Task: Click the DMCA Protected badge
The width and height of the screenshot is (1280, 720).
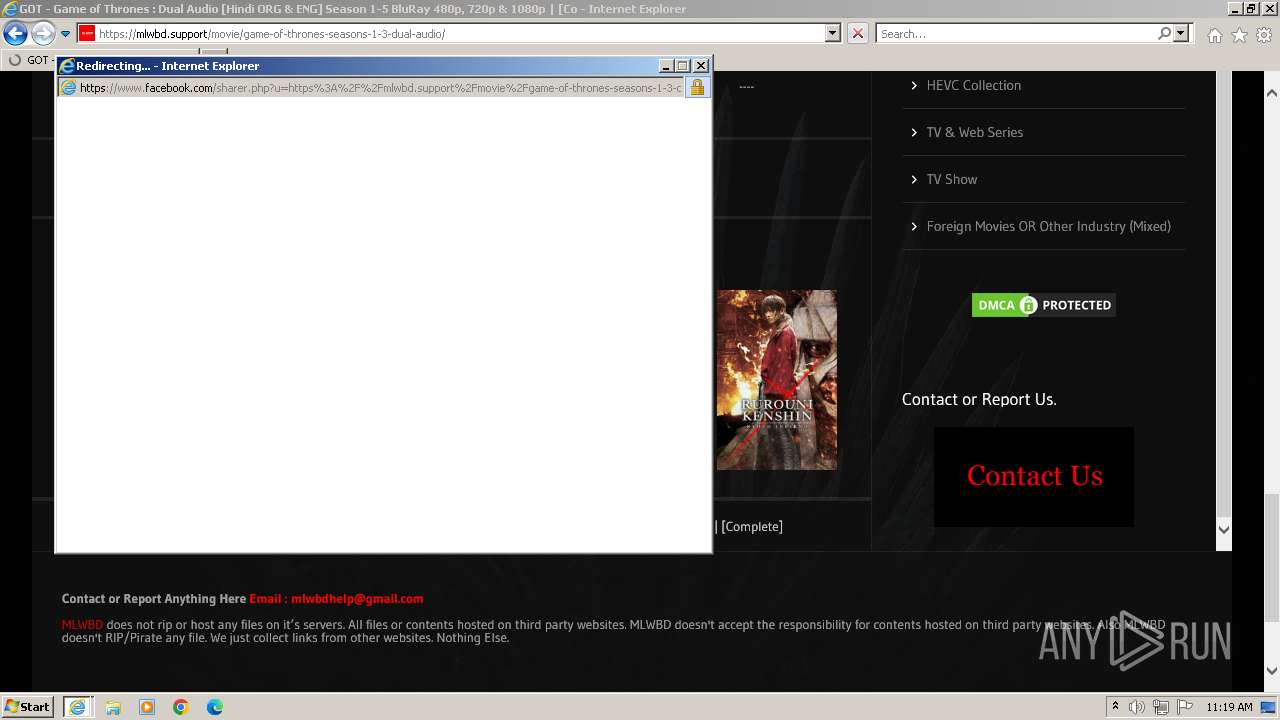Action: (x=1043, y=305)
